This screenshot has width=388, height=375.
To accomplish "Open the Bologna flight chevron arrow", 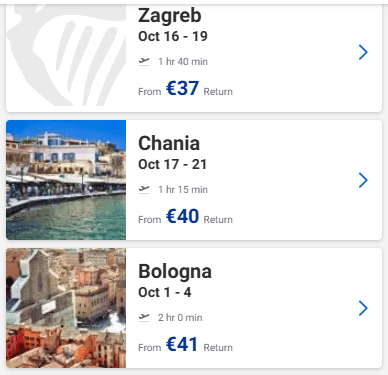I will (363, 308).
